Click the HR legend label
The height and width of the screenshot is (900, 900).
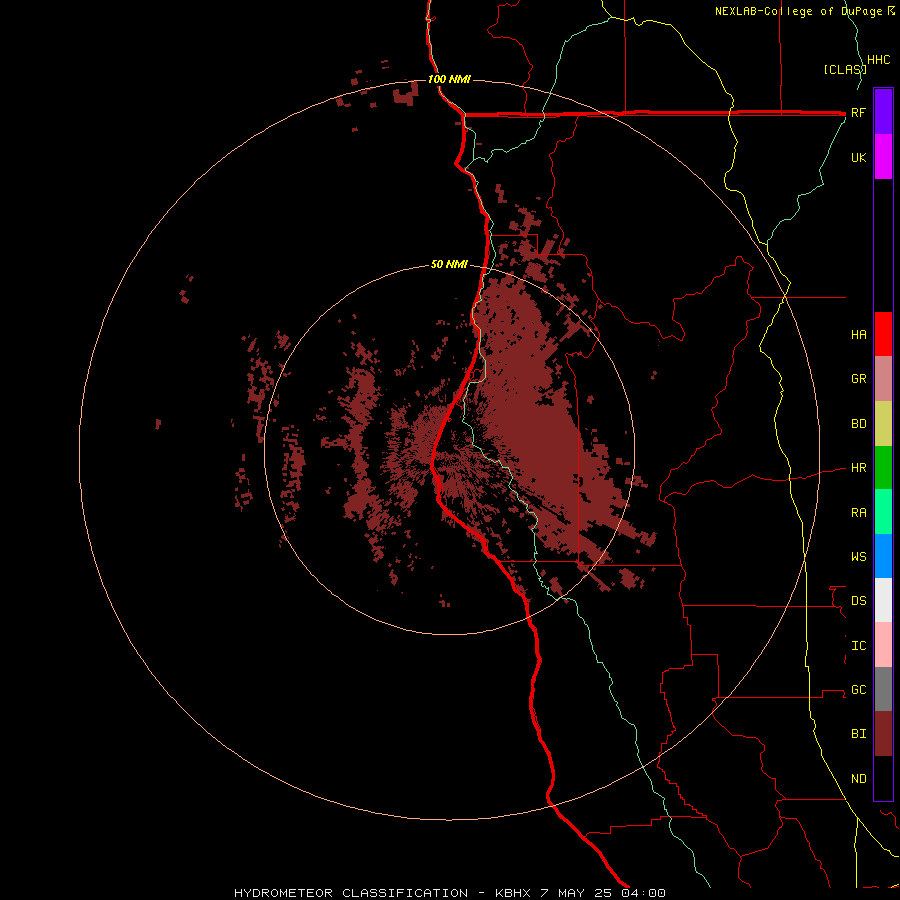[x=859, y=468]
